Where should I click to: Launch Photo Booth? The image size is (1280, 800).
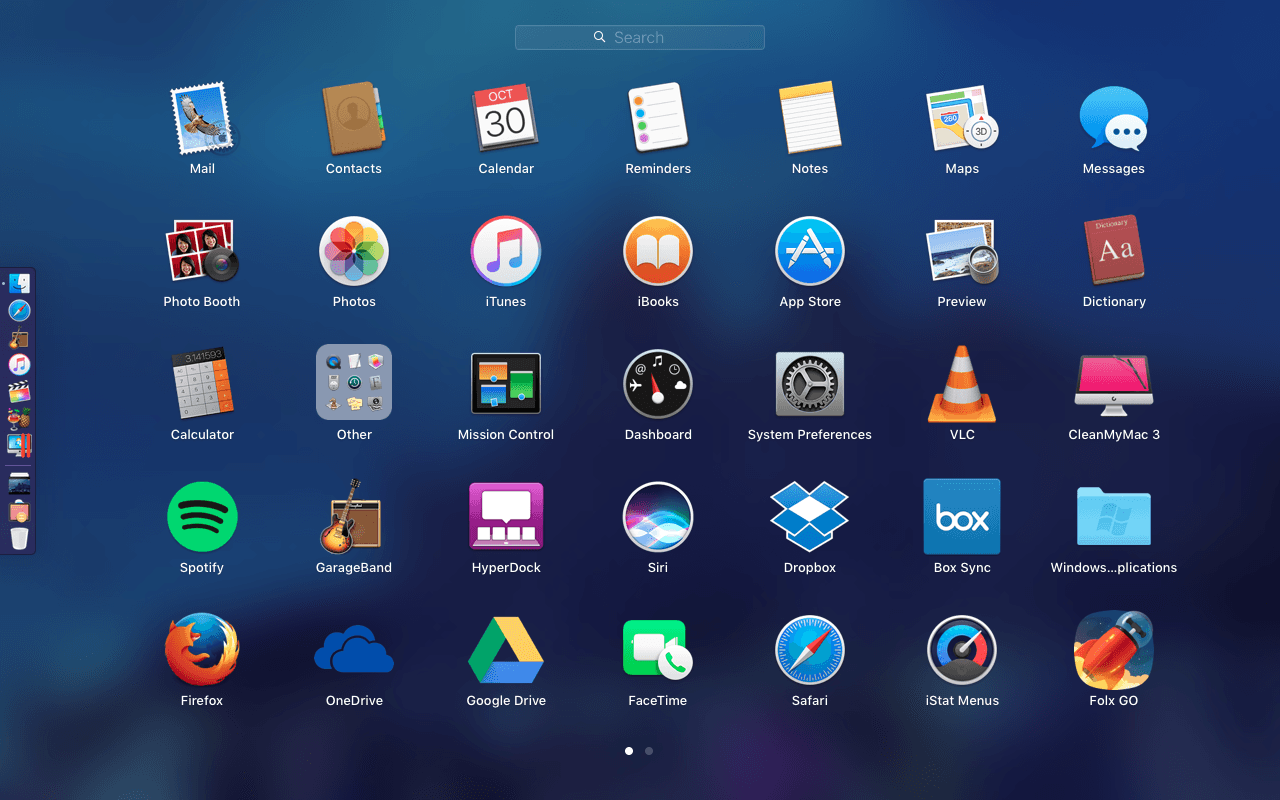(x=202, y=251)
